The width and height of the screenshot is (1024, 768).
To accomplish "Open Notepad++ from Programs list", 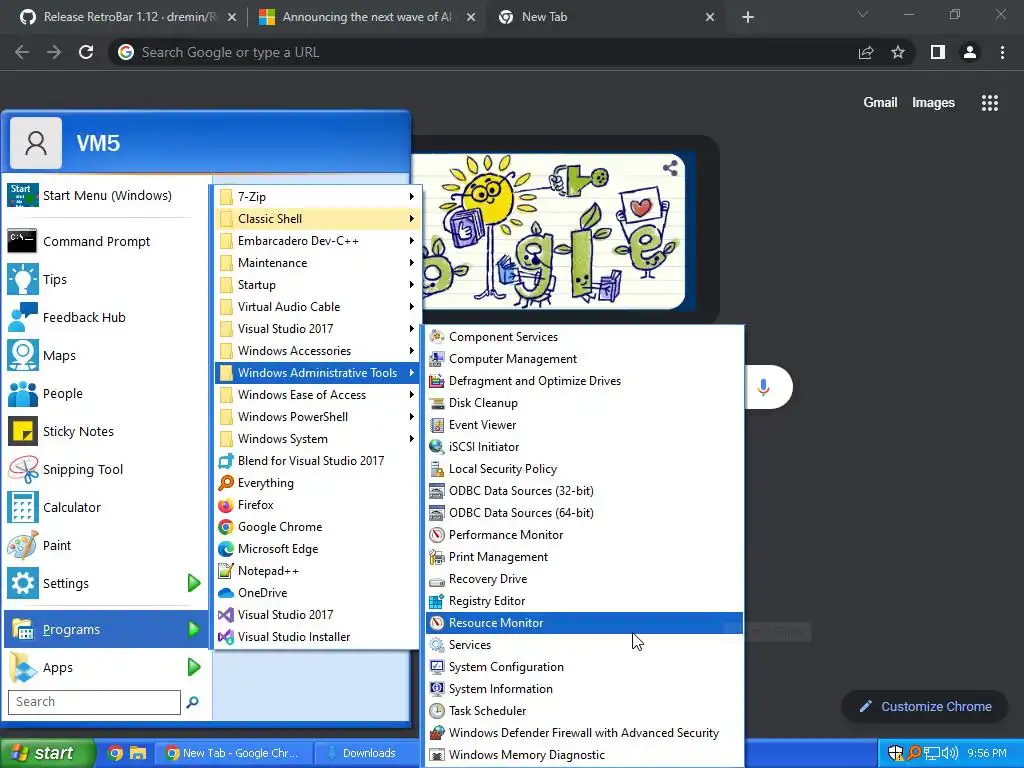I will 317,571.
